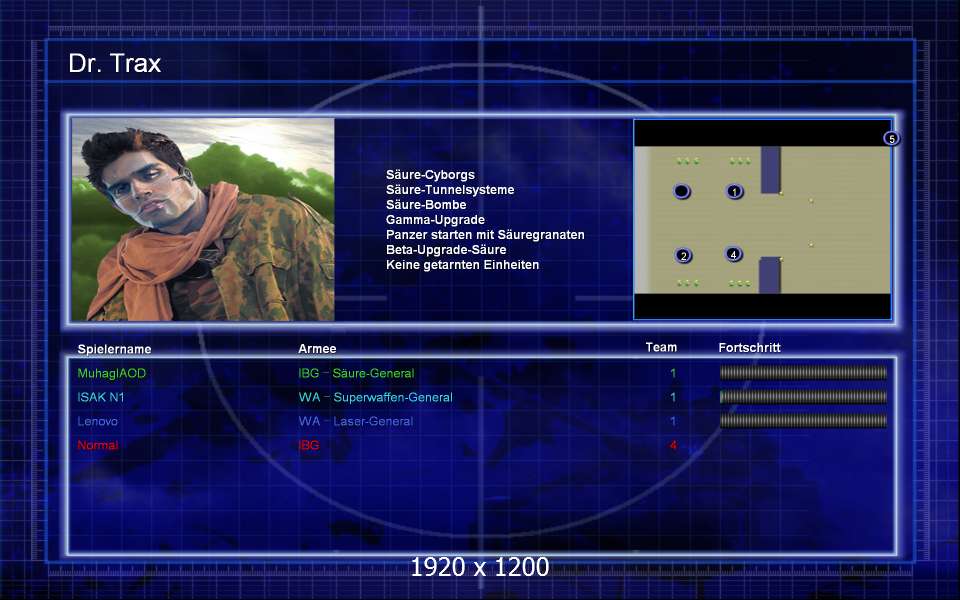Click the 'Beta-Upgrade-Säure' ability line
Viewport: 960px width, 600px height.
[446, 250]
